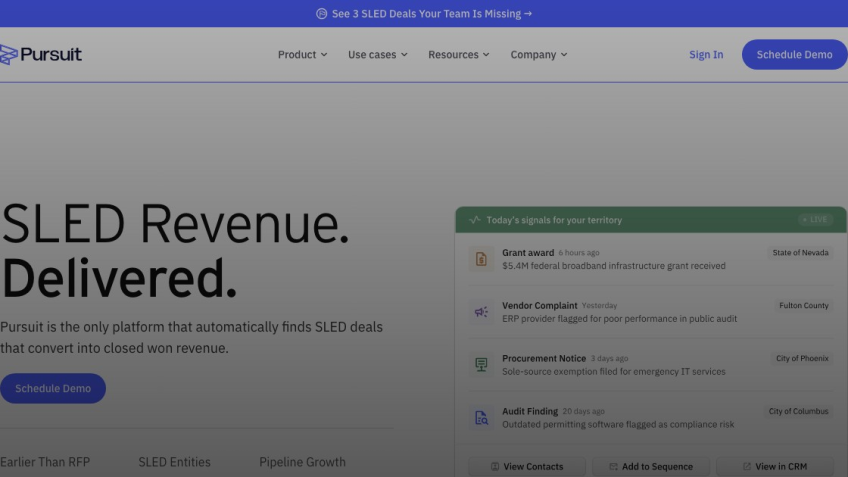Click the smiley icon in top banner
The width and height of the screenshot is (848, 477).
click(321, 14)
